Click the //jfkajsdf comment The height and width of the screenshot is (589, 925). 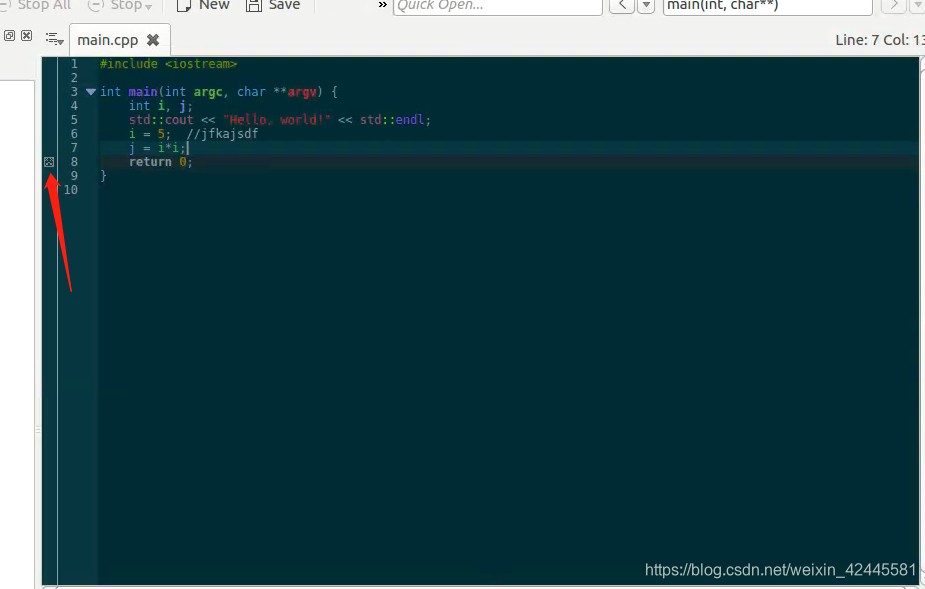222,134
